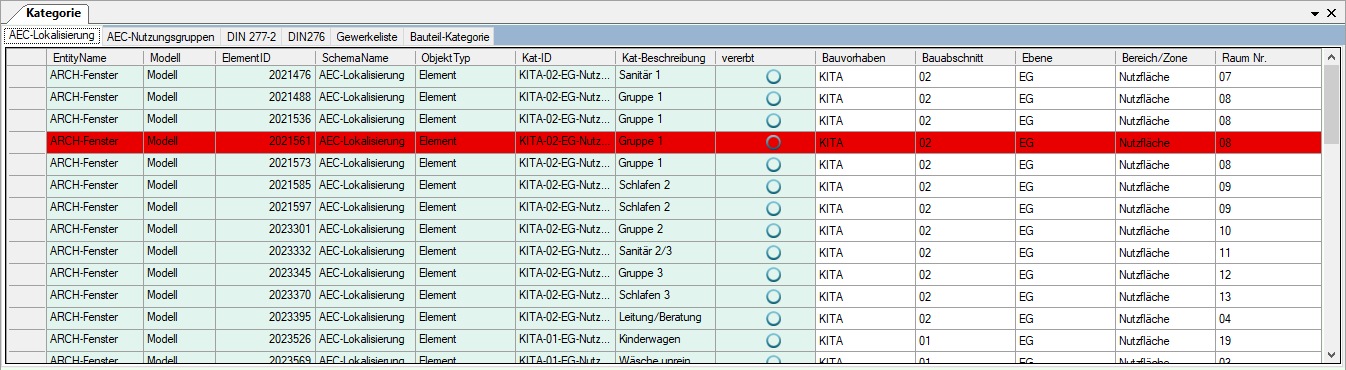Select the Sanitär 1 description cell

665,76
